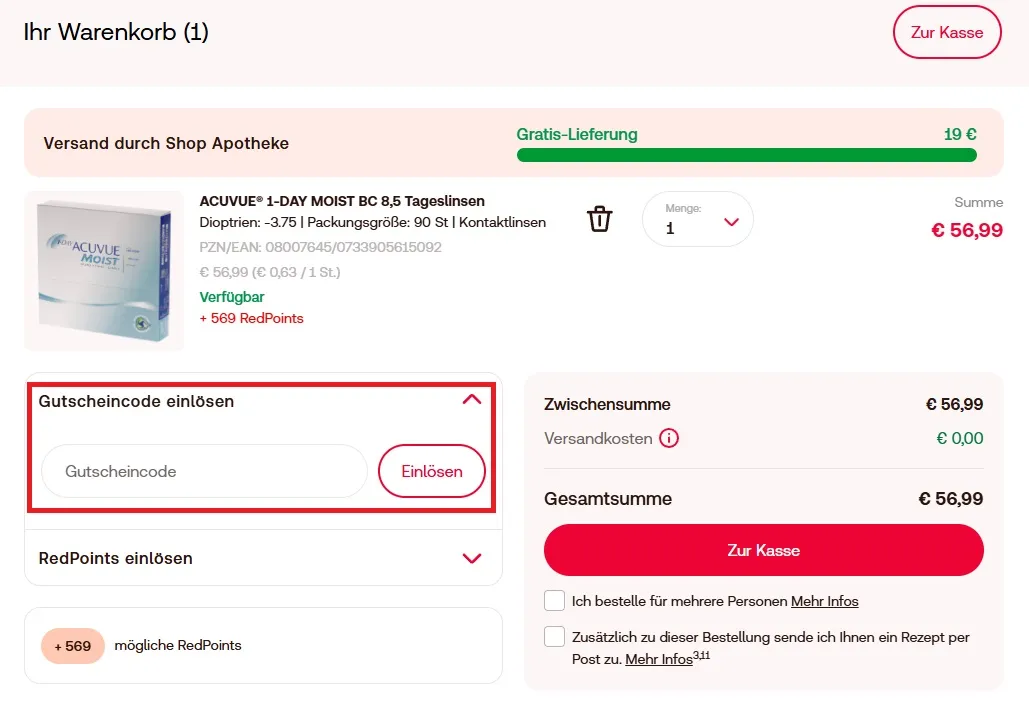Click the green 'Verfügbar' availability text
1029x712 pixels.
click(231, 296)
